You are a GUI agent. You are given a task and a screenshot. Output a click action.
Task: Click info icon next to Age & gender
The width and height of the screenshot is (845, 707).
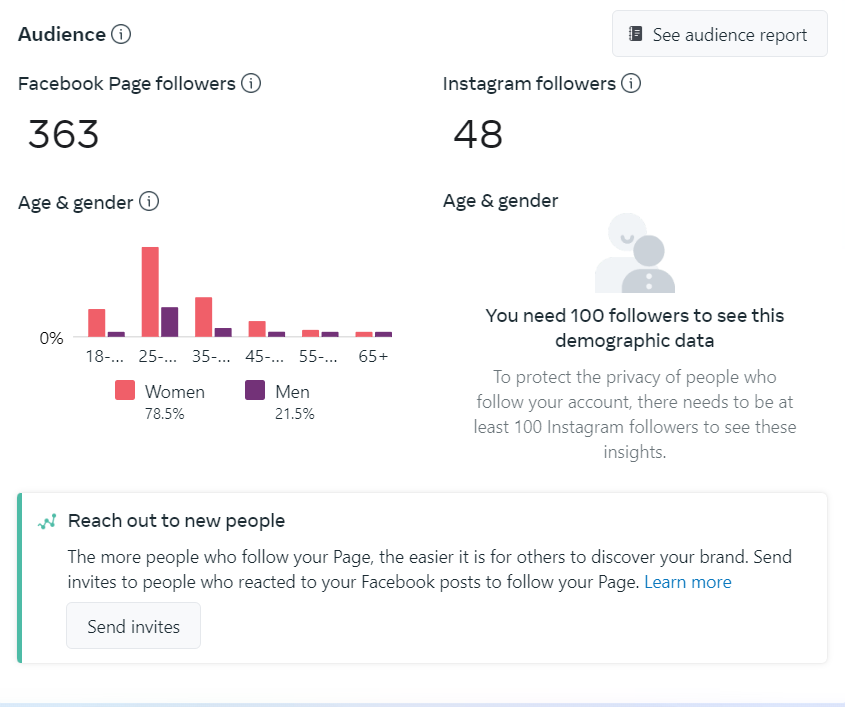tap(148, 202)
